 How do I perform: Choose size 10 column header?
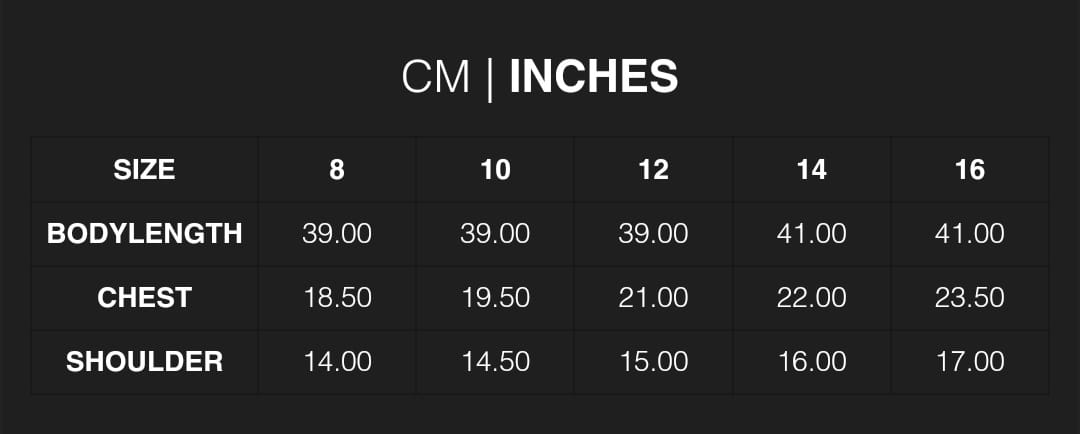(495, 170)
